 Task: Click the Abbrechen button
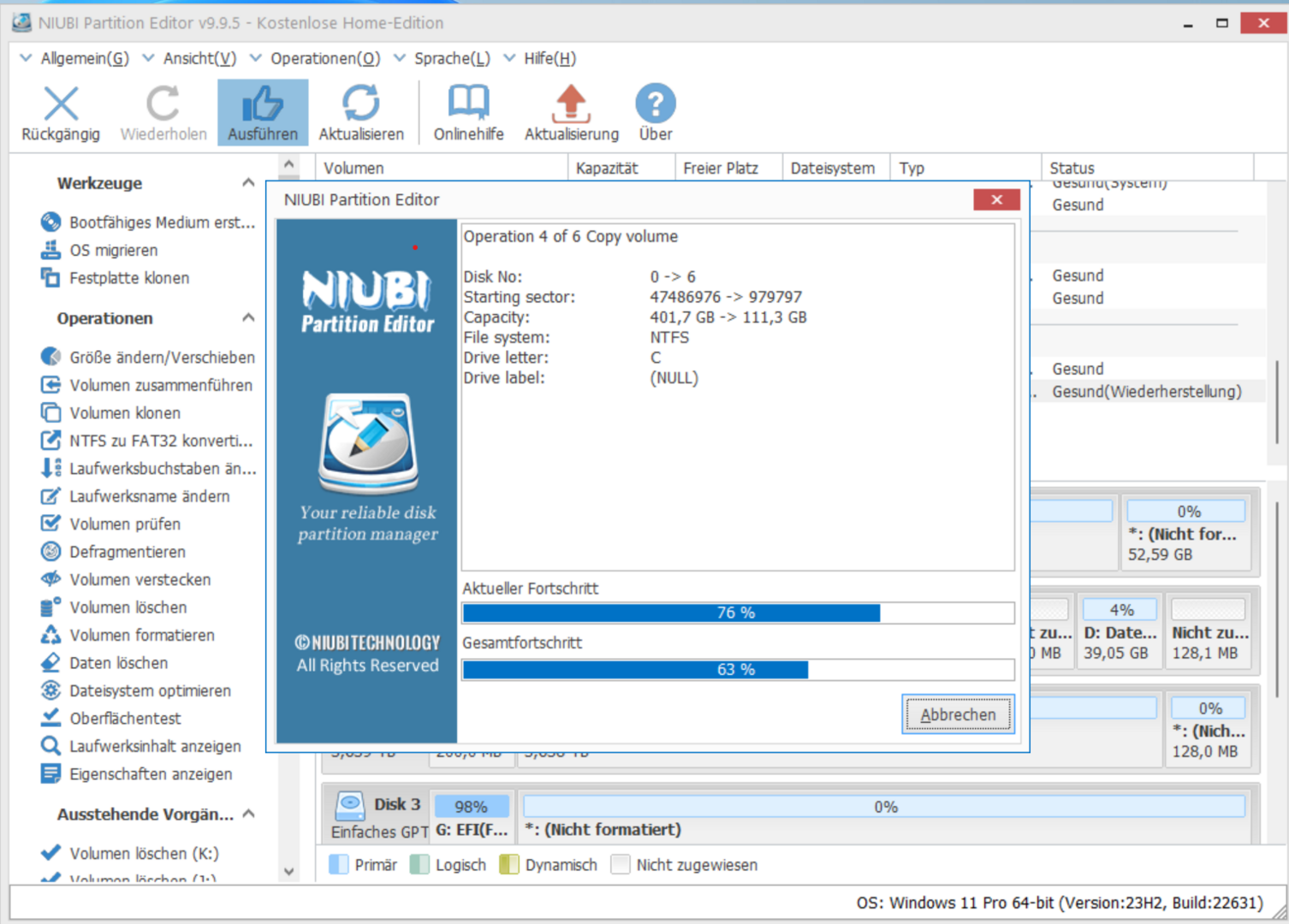click(x=958, y=714)
